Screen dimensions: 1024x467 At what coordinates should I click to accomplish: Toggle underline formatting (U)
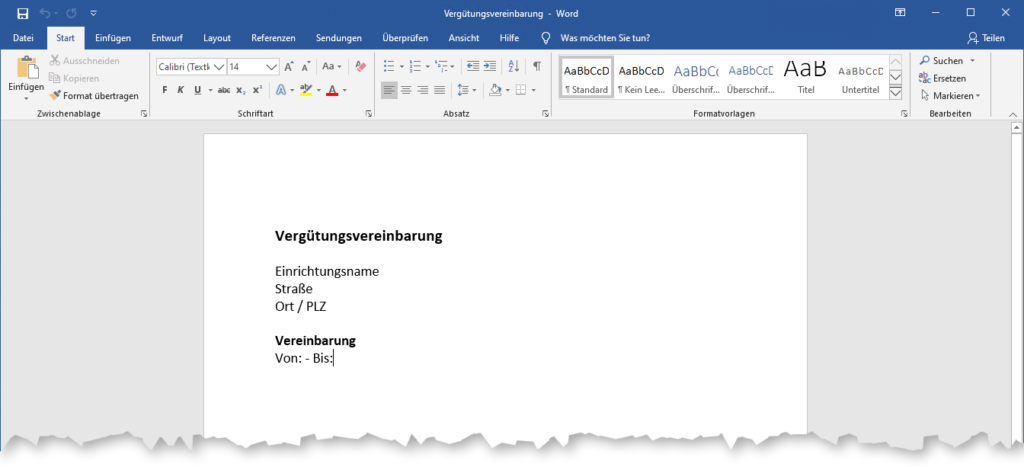pyautogui.click(x=197, y=90)
